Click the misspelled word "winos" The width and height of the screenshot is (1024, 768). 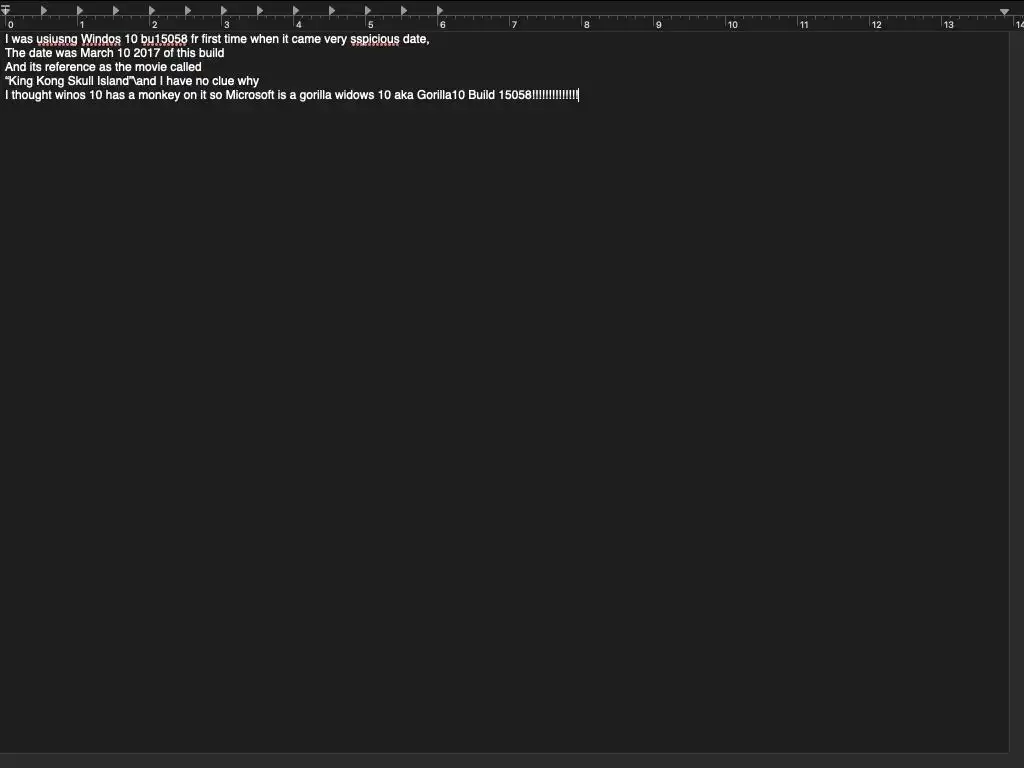70,95
